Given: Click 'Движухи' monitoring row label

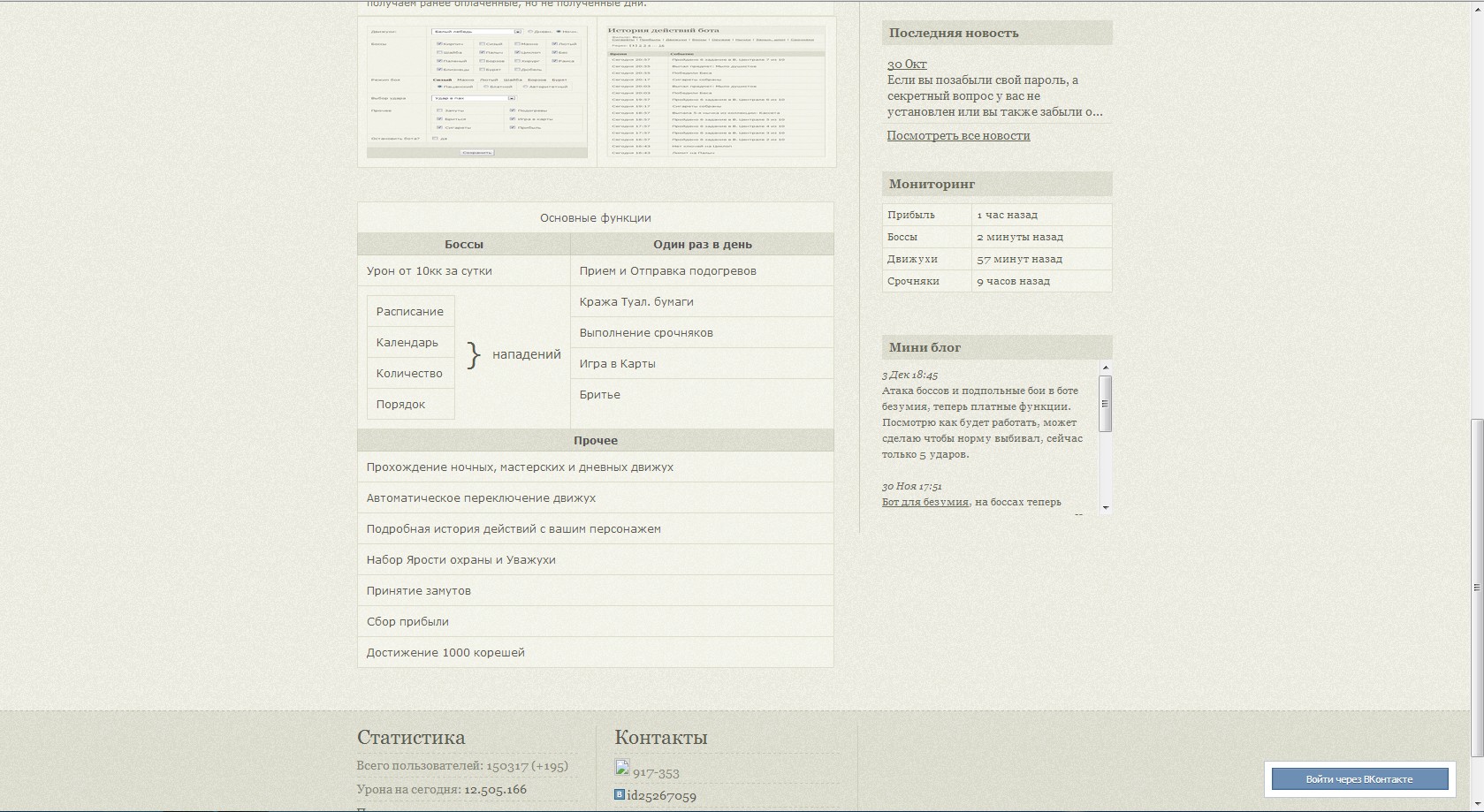Looking at the screenshot, I should [912, 259].
